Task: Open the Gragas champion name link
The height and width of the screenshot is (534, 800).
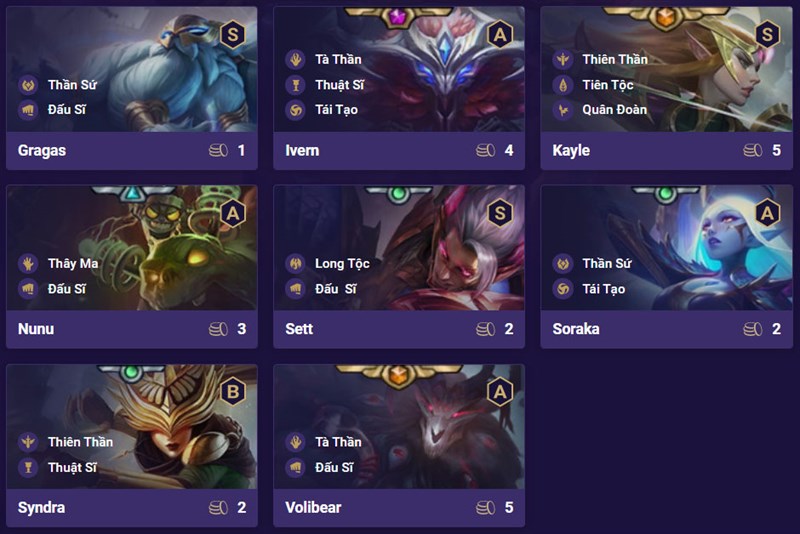Action: (42, 150)
